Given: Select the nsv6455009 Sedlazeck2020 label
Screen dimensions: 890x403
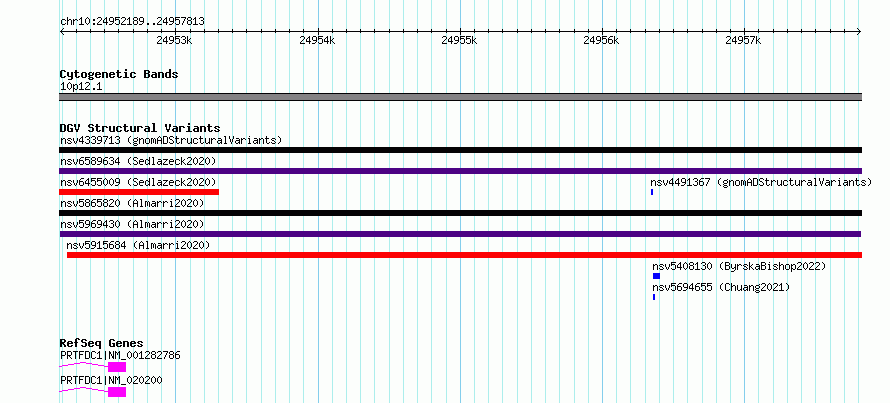Looking at the screenshot, I should [x=138, y=182].
